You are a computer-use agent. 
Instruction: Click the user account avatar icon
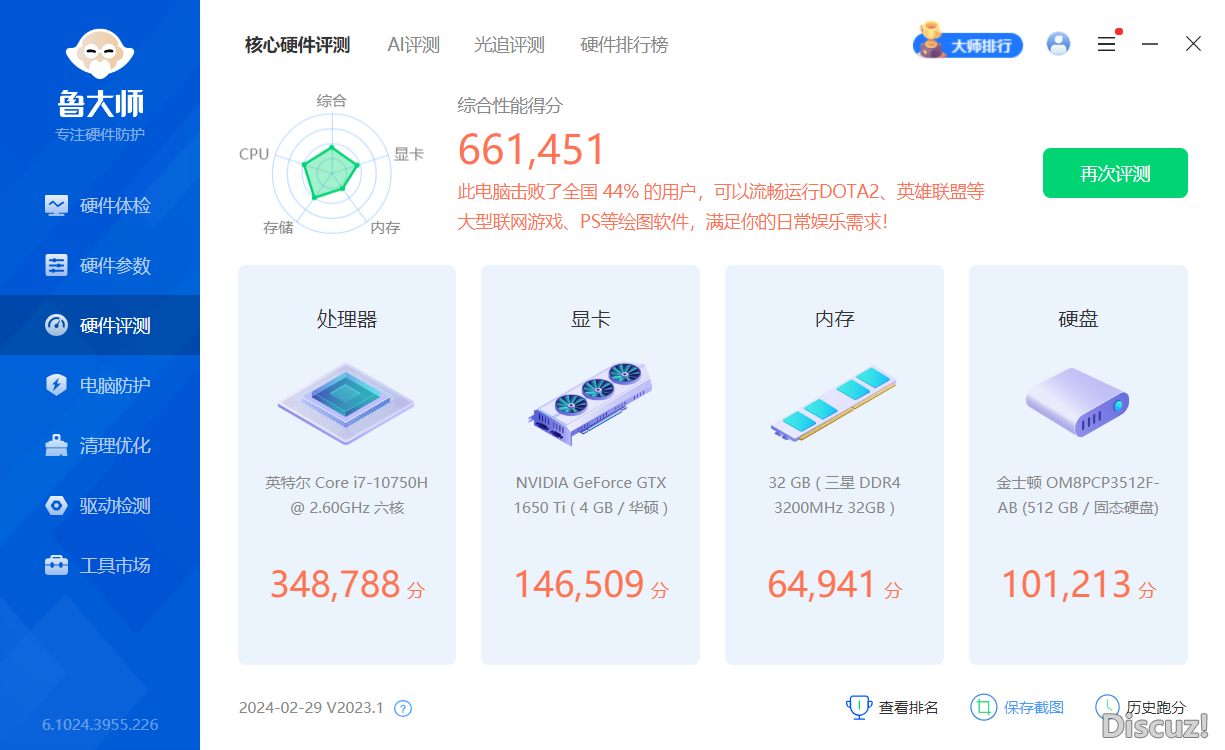(x=1058, y=44)
